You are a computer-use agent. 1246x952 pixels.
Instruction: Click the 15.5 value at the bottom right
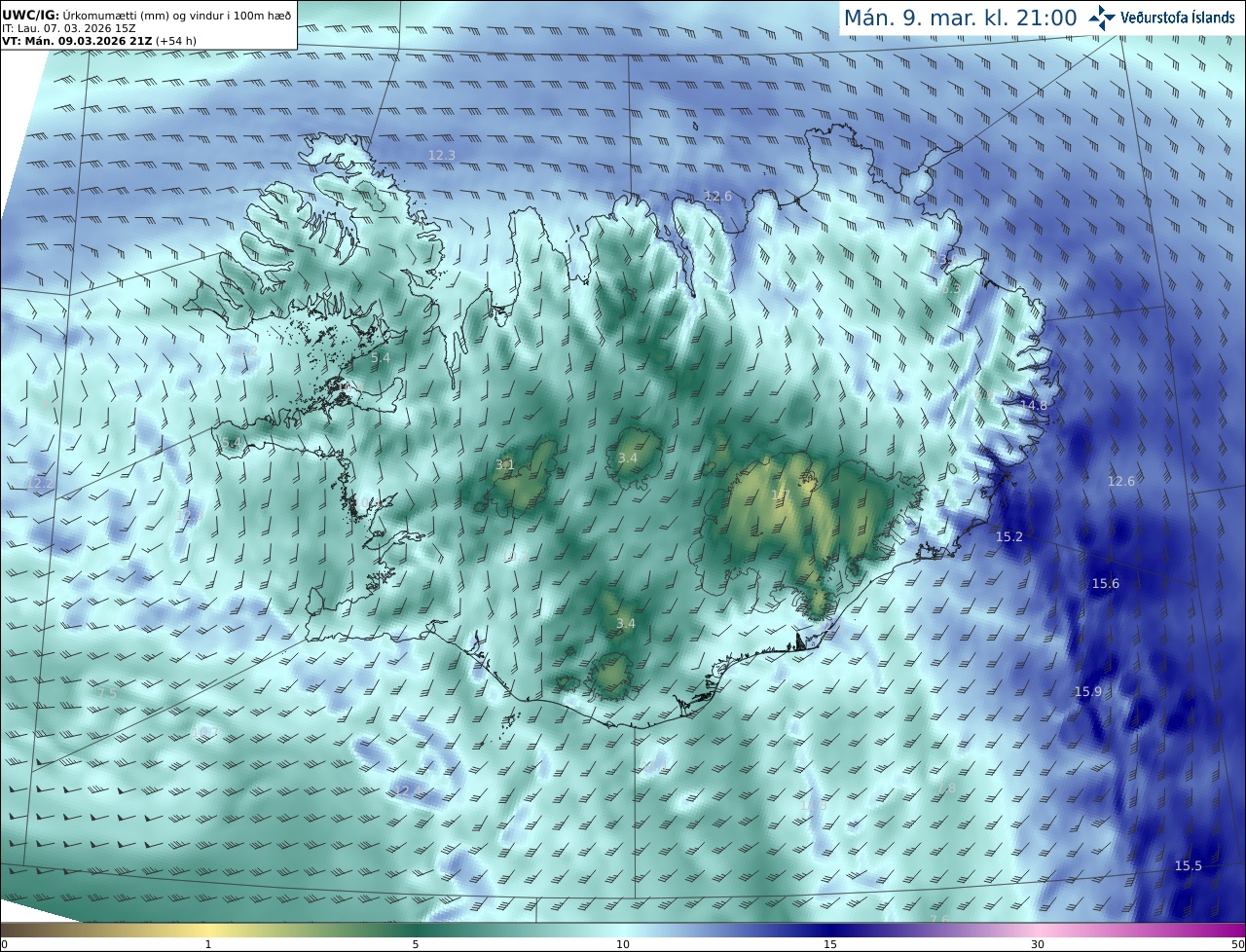click(1189, 866)
